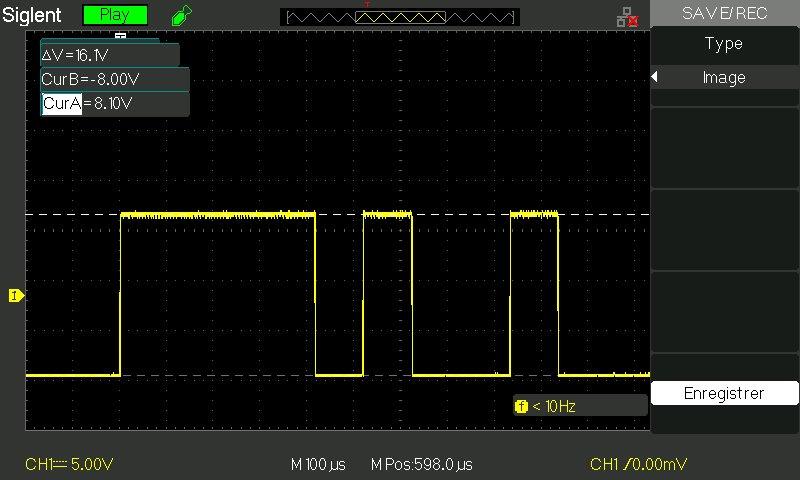Click the waveform memory overview bar
Image resolution: width=800 pixels, height=480 pixels.
400,17
